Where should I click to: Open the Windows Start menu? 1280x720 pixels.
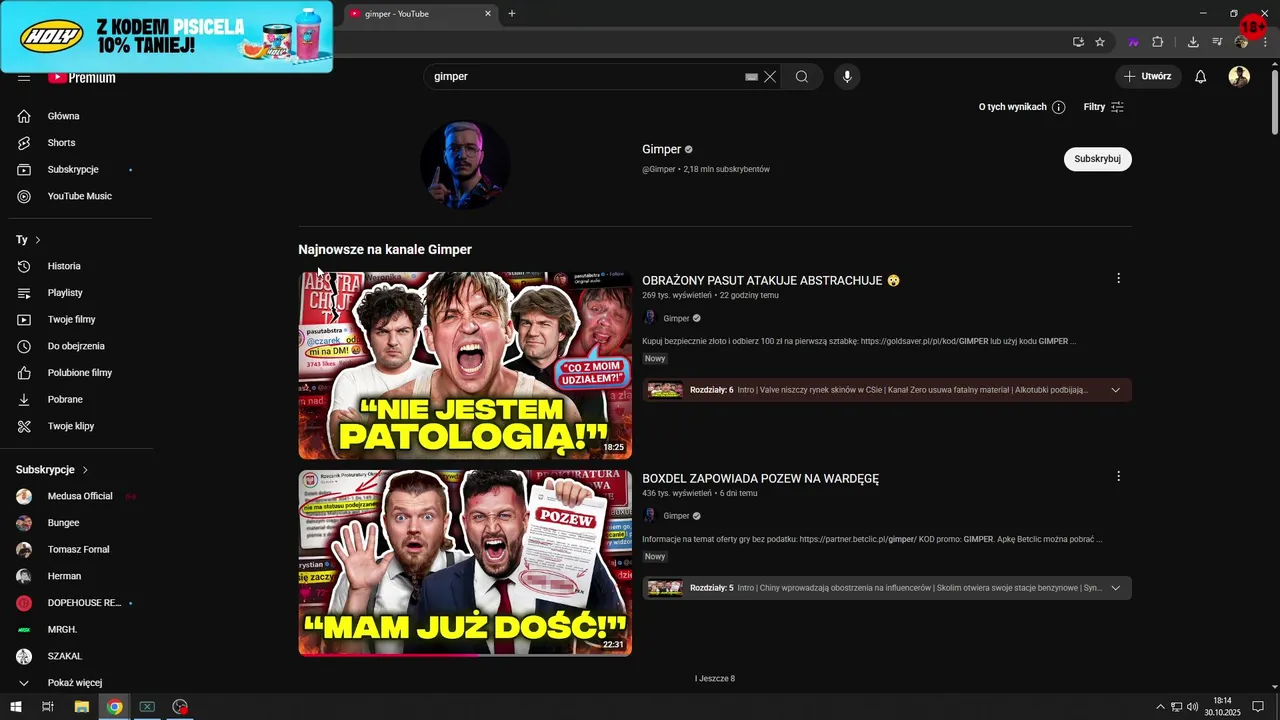16,707
